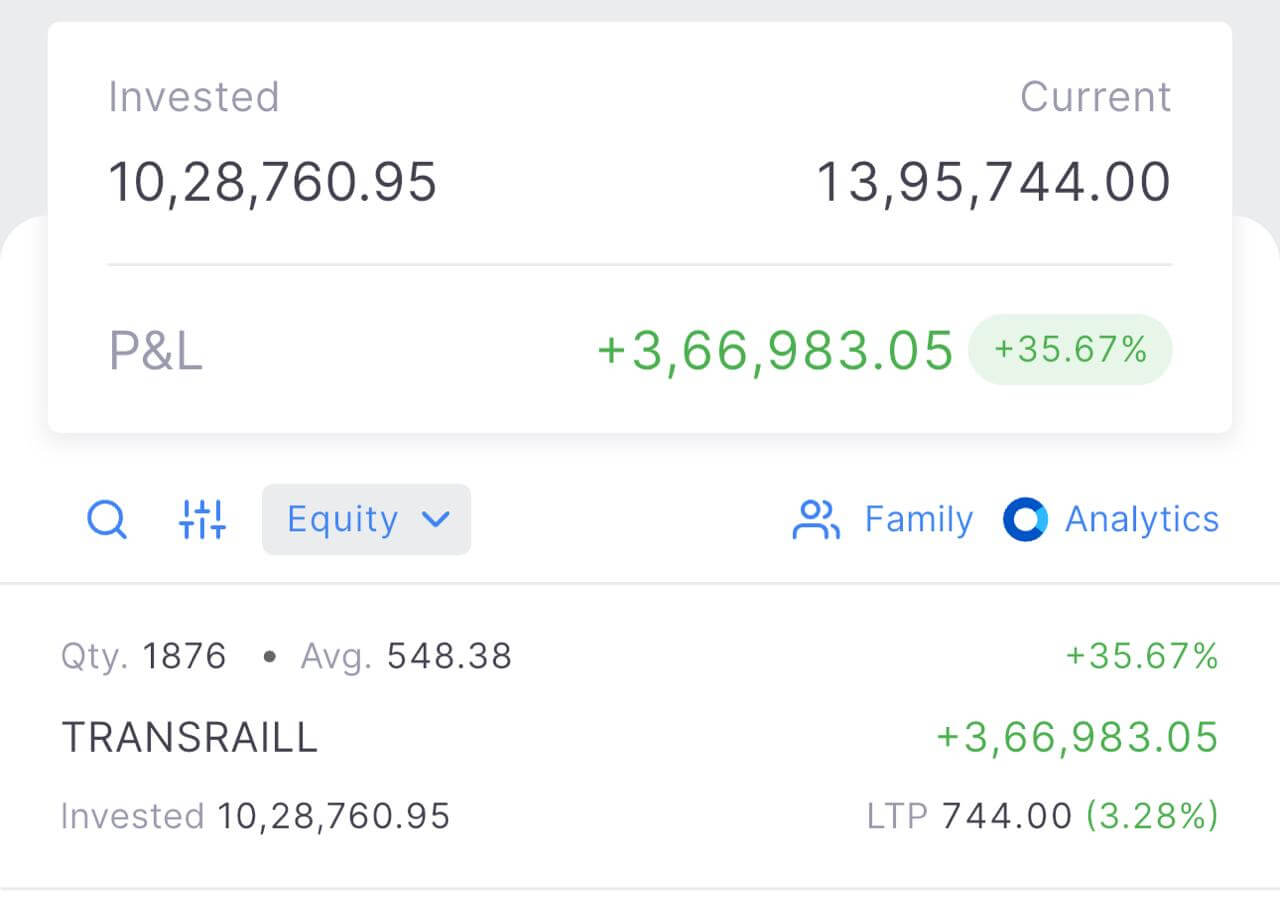Click the total P&L amount +3,66,983.05
Screen dimensions: 1280x907
tap(775, 351)
